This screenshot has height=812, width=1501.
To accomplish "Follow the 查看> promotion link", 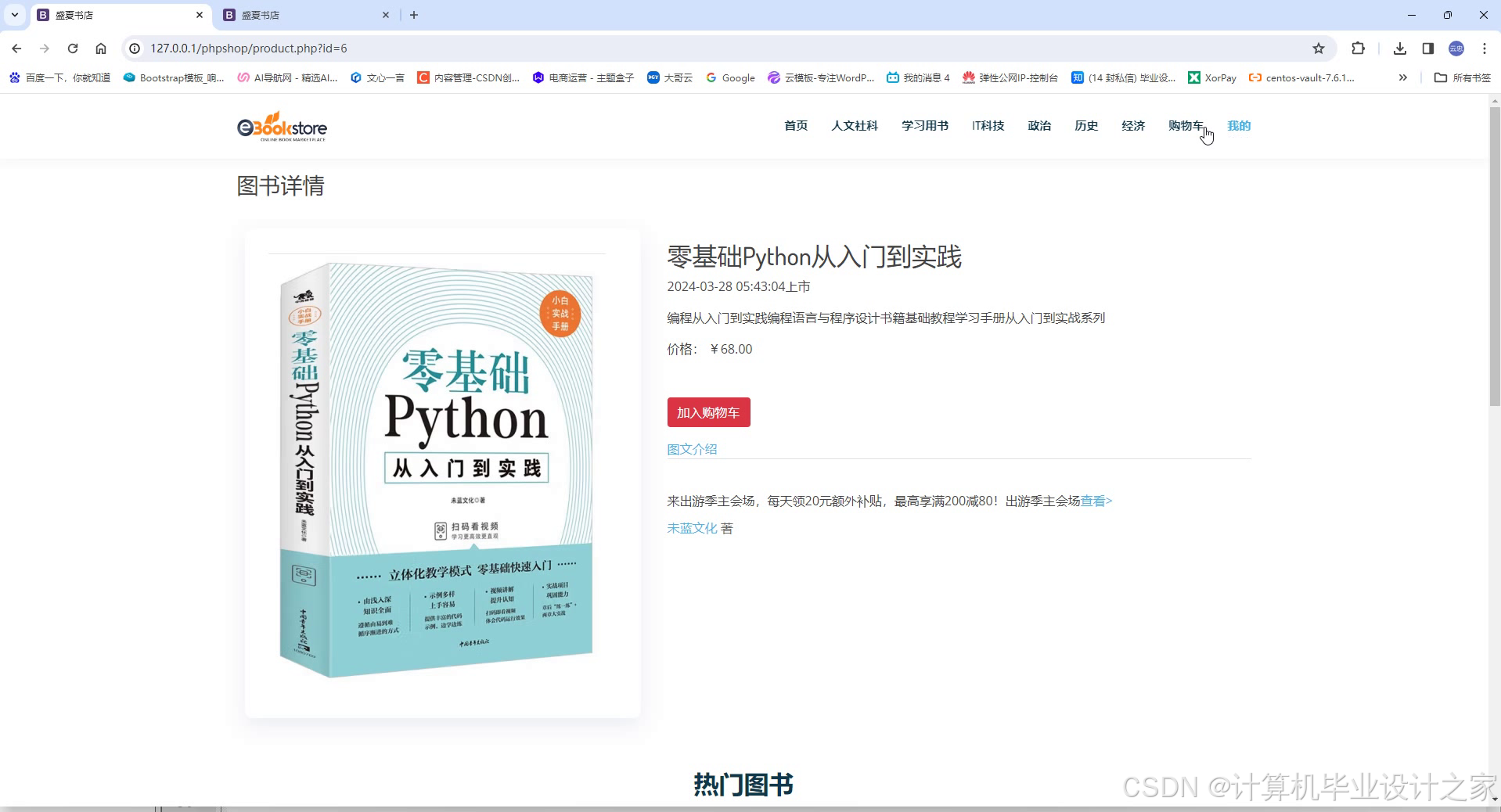I will (x=1096, y=501).
